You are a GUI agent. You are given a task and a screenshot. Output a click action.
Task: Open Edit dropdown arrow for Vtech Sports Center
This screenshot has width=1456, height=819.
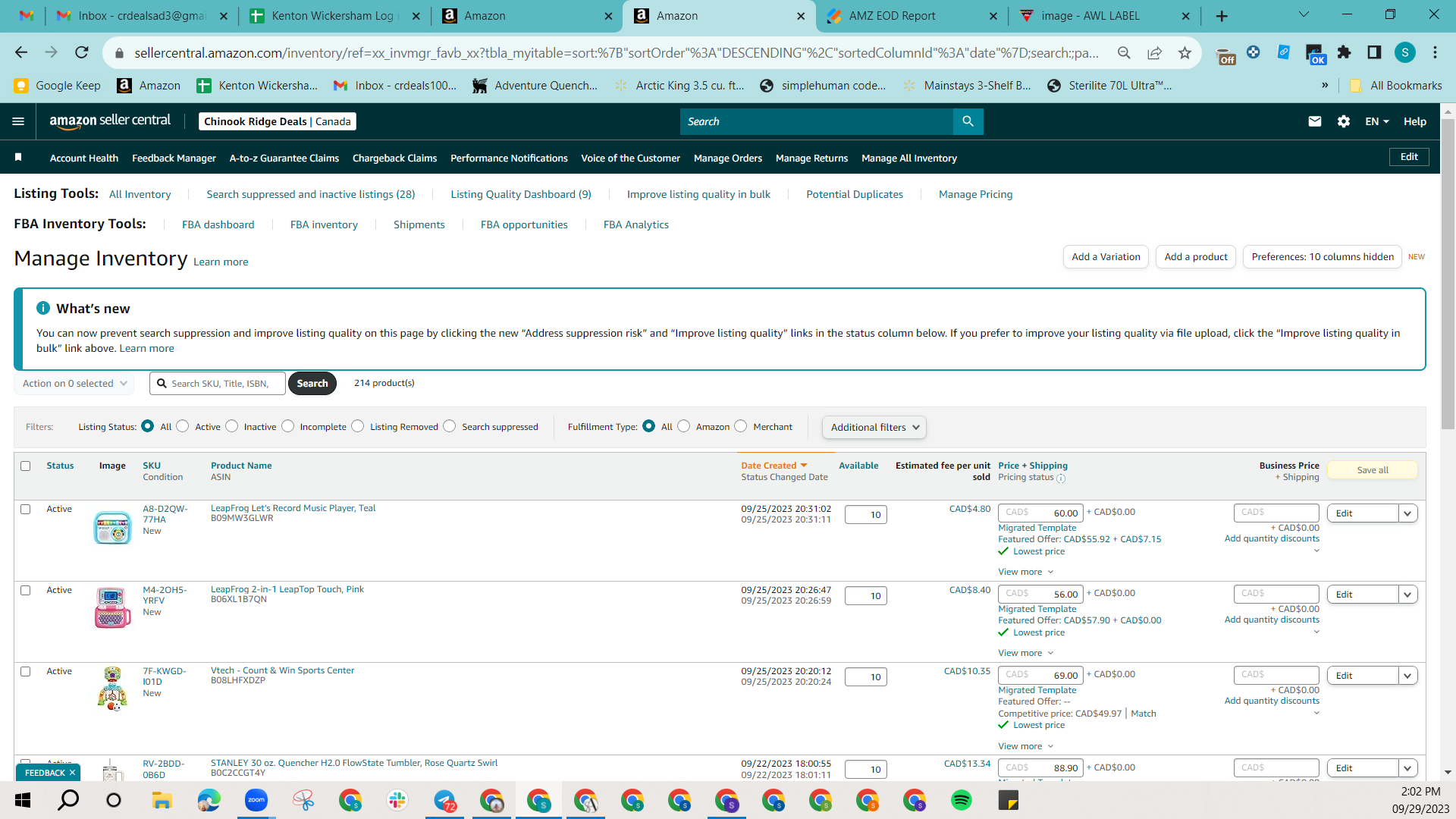tap(1408, 676)
